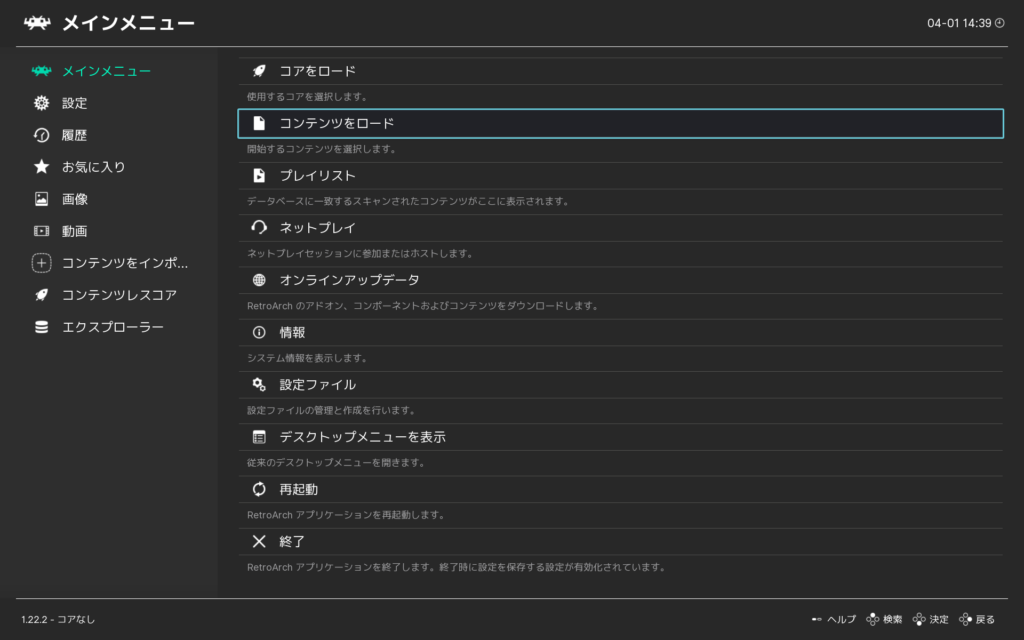Click the rocket icon beside コアをロード
The image size is (1024, 640).
point(259,71)
